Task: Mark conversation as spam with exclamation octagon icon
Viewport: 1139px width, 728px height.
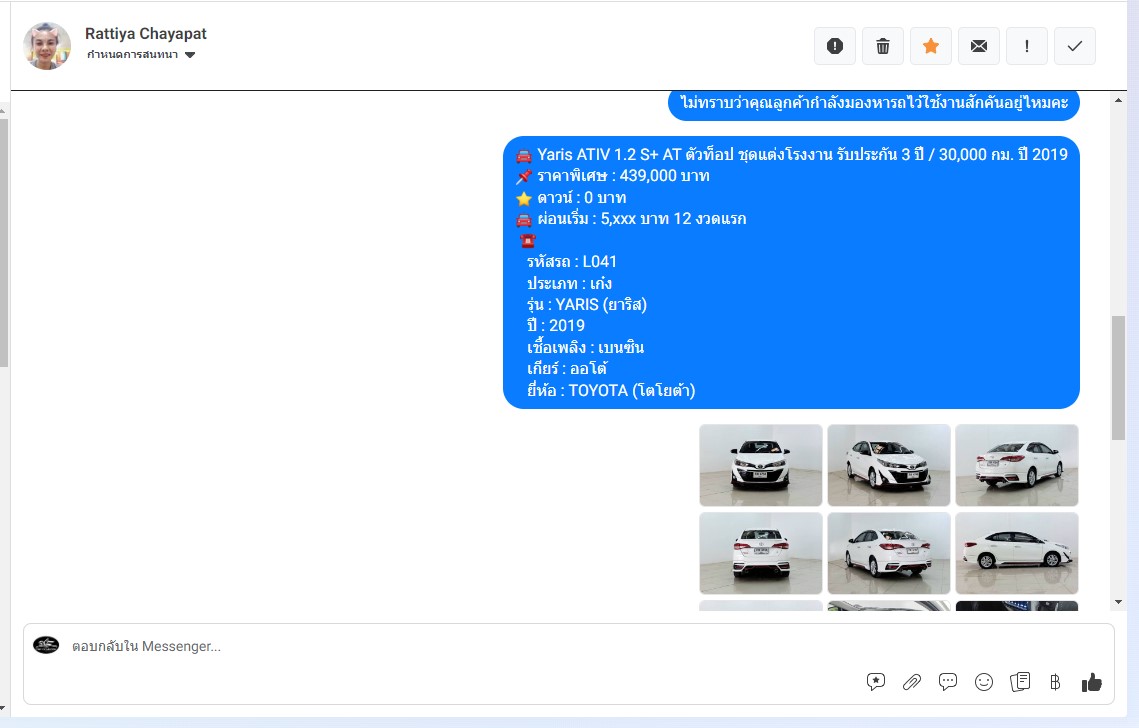Action: (x=835, y=46)
